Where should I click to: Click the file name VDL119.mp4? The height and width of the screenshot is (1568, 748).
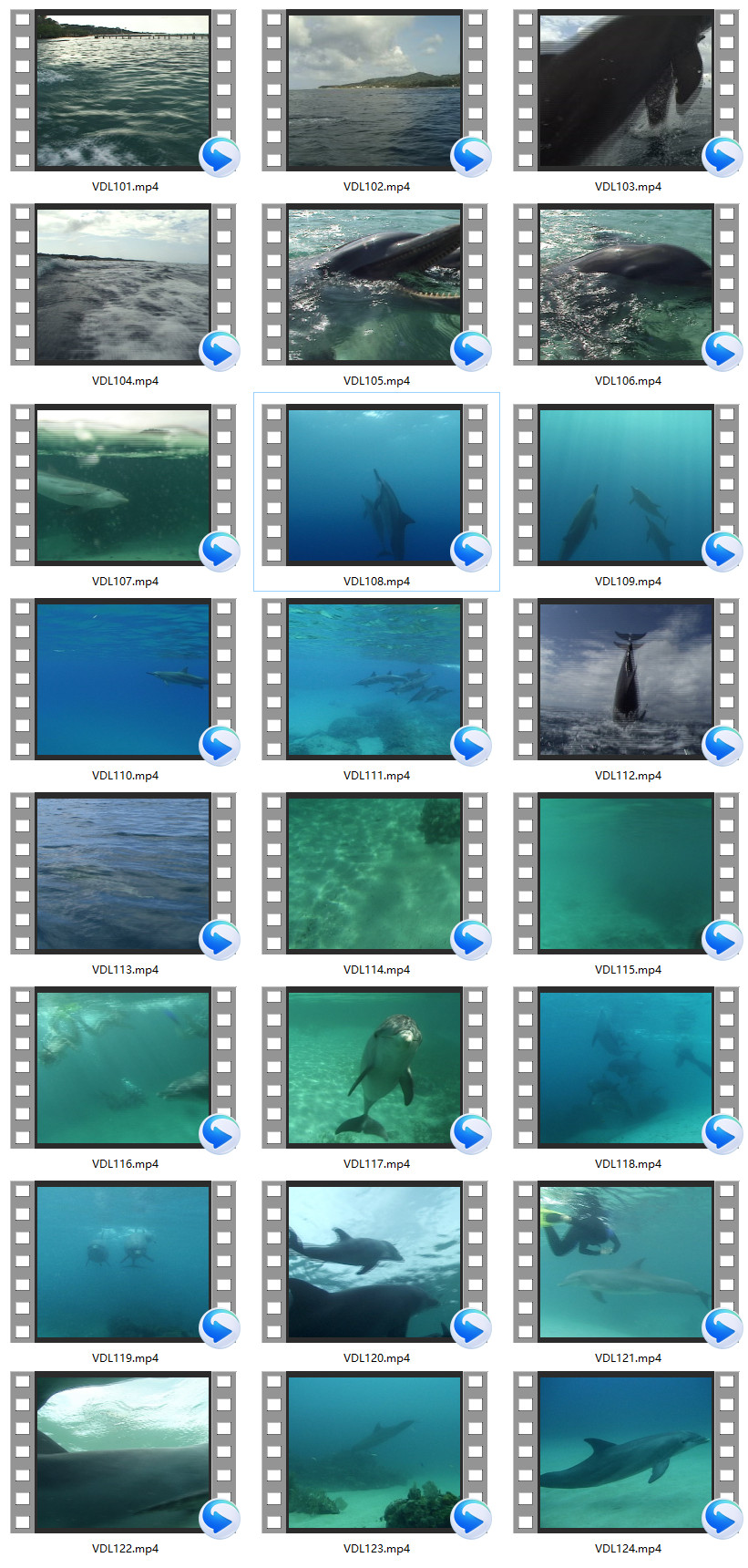click(x=125, y=1358)
